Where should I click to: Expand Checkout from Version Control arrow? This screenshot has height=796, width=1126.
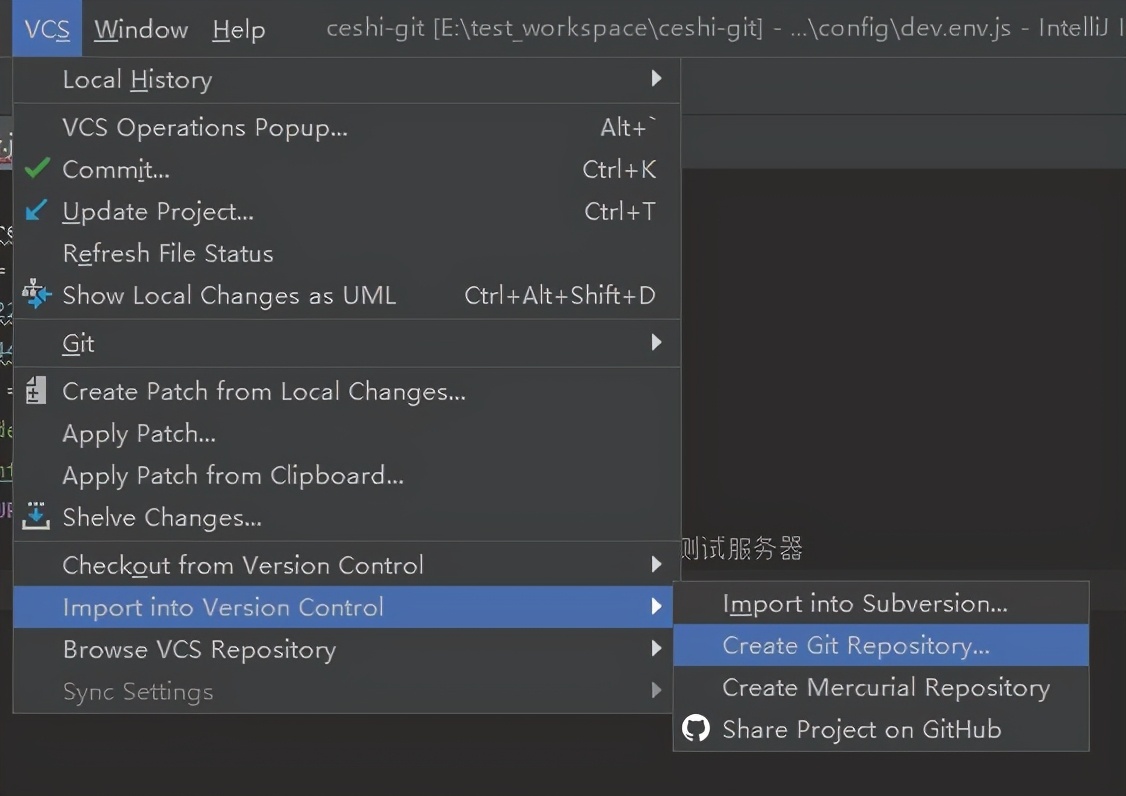point(656,564)
